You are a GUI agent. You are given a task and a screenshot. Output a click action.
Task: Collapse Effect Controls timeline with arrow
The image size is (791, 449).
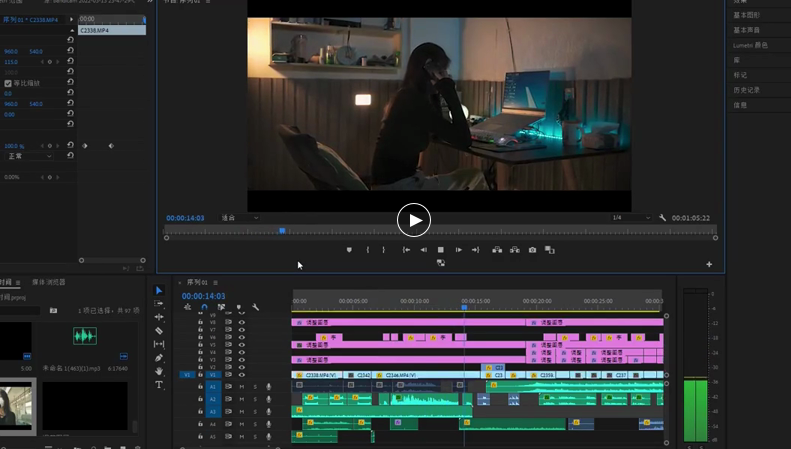[x=71, y=19]
